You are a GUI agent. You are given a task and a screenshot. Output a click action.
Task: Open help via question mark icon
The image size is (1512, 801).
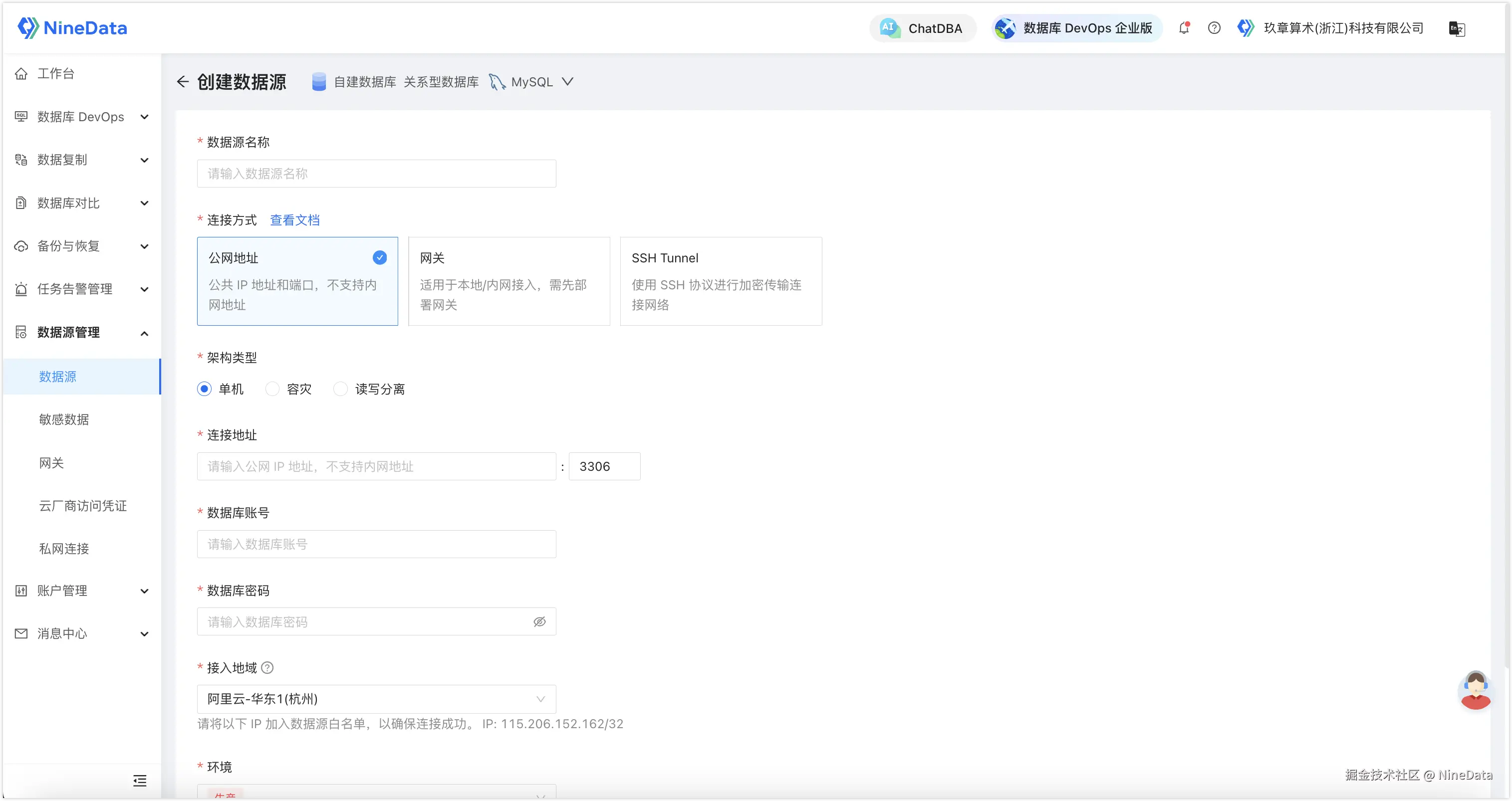pos(1214,27)
